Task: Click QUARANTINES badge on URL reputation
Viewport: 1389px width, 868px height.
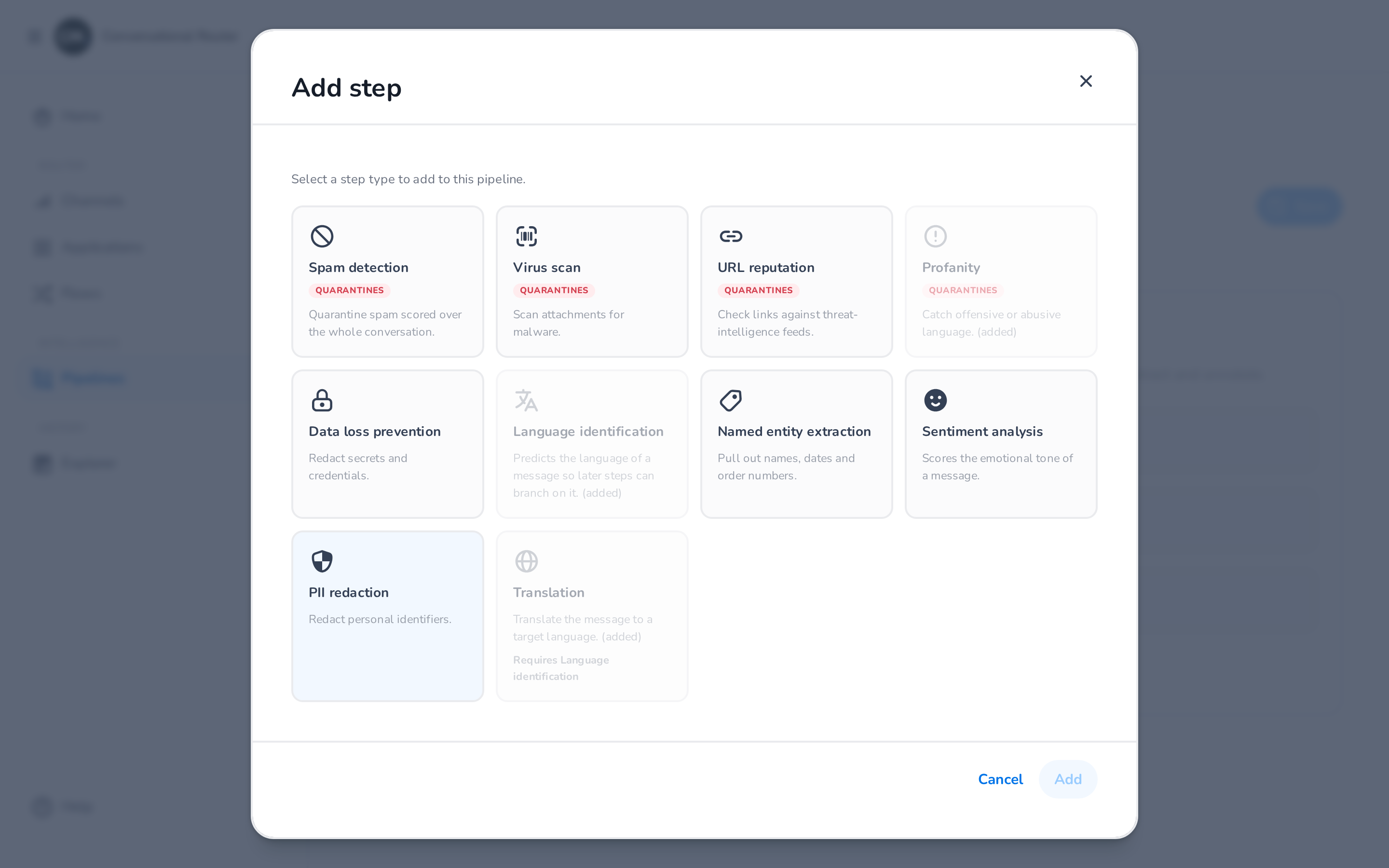Action: click(x=758, y=290)
